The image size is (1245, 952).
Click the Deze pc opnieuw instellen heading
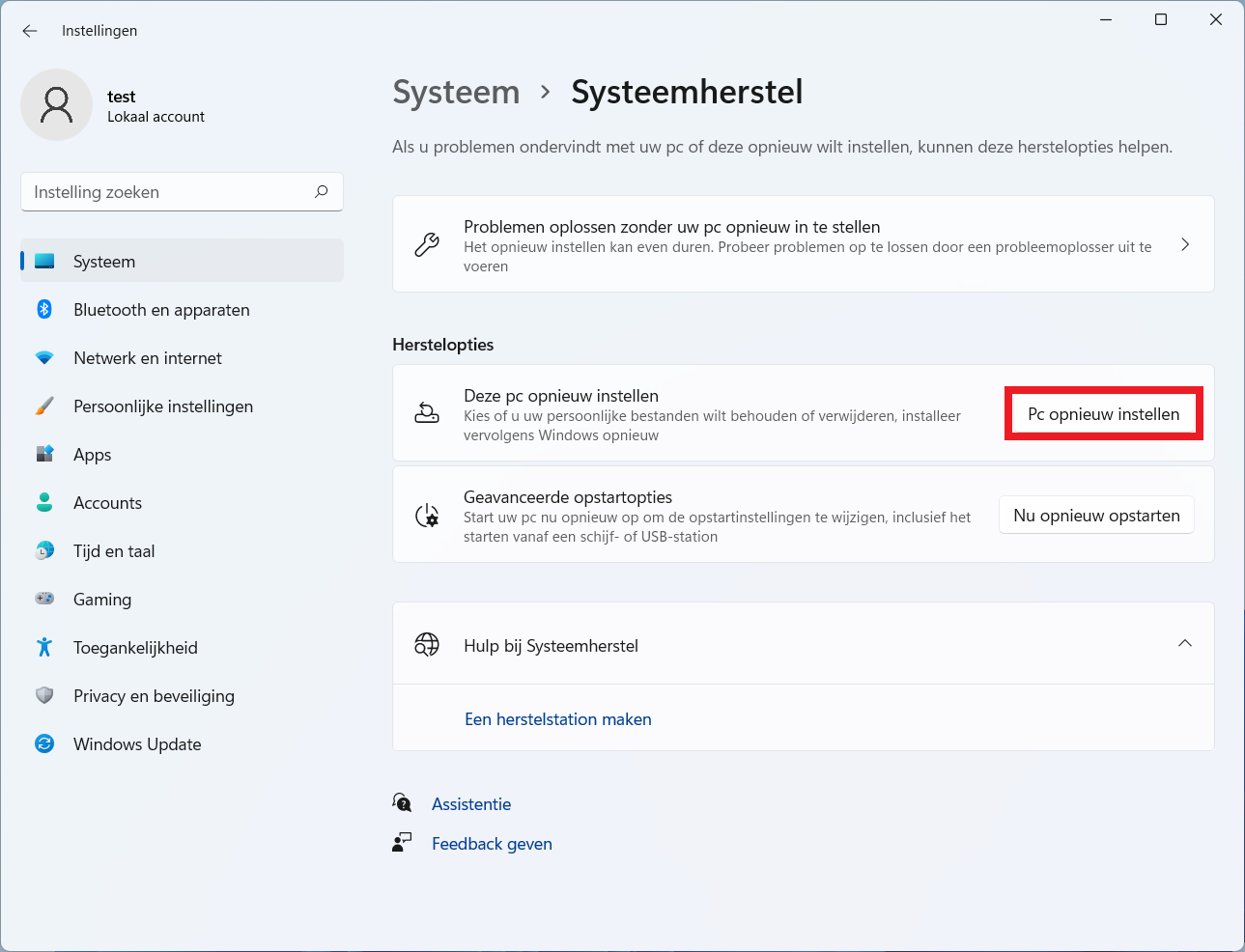tap(561, 395)
